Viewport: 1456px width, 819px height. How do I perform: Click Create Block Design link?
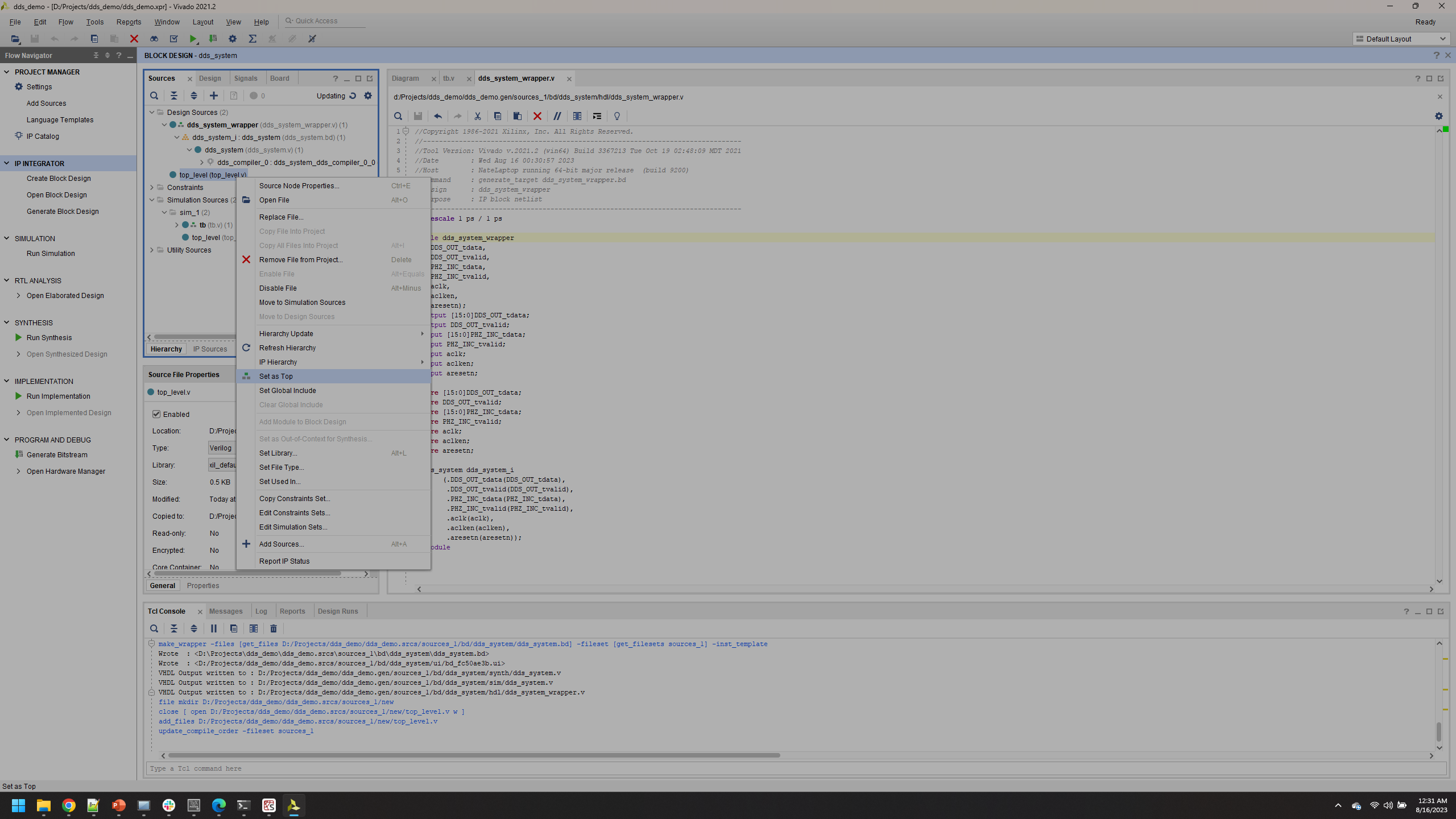point(59,179)
